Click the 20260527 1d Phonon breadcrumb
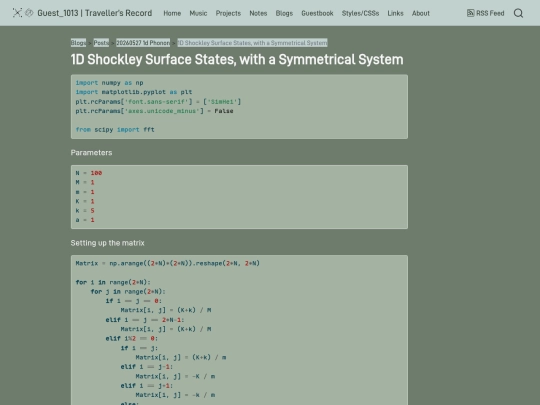 pyautogui.click(x=143, y=43)
